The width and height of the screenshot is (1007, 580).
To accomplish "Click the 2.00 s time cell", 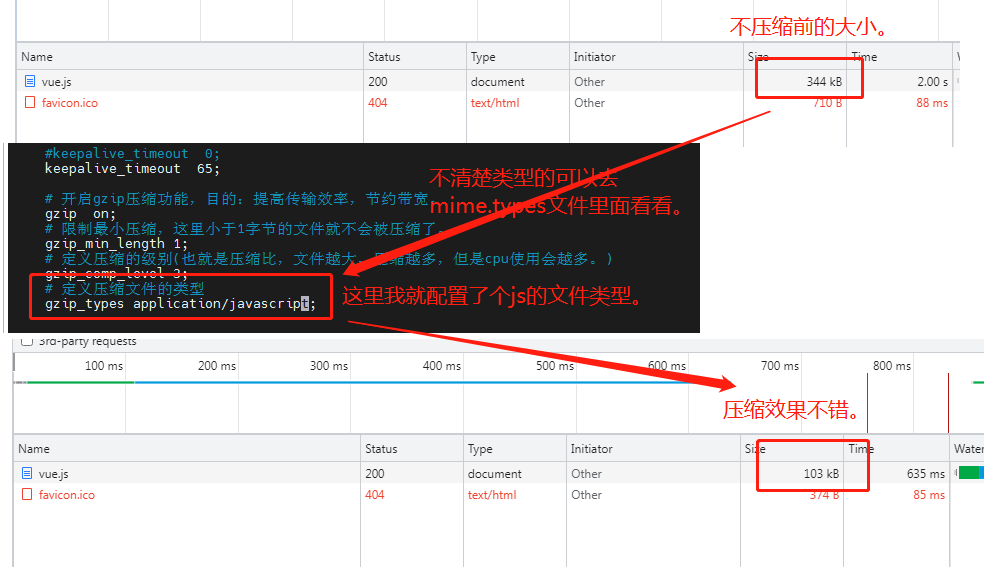I will [x=933, y=82].
